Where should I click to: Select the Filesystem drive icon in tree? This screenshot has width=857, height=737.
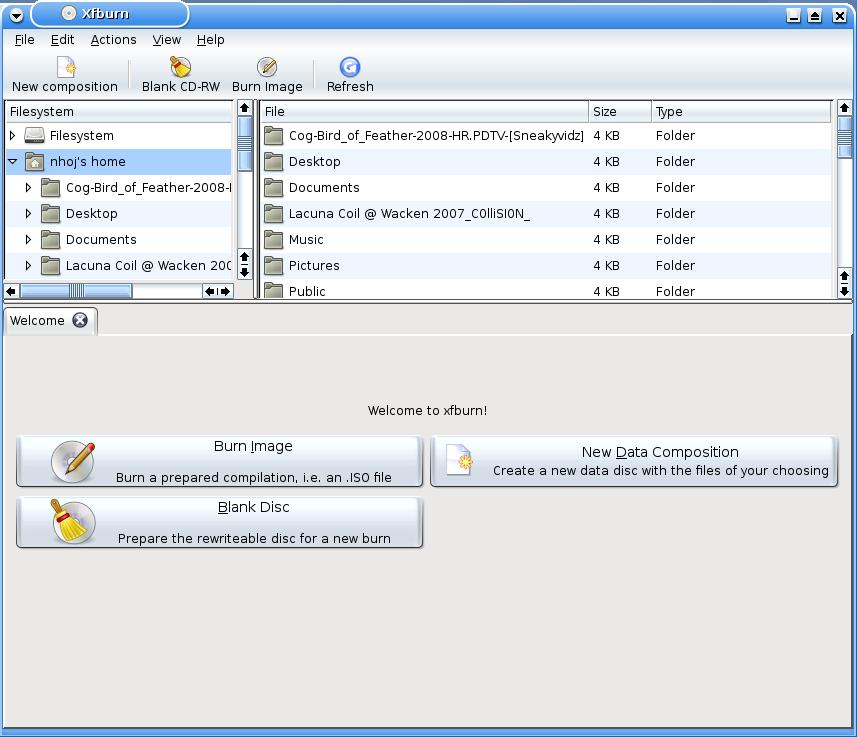pos(35,136)
